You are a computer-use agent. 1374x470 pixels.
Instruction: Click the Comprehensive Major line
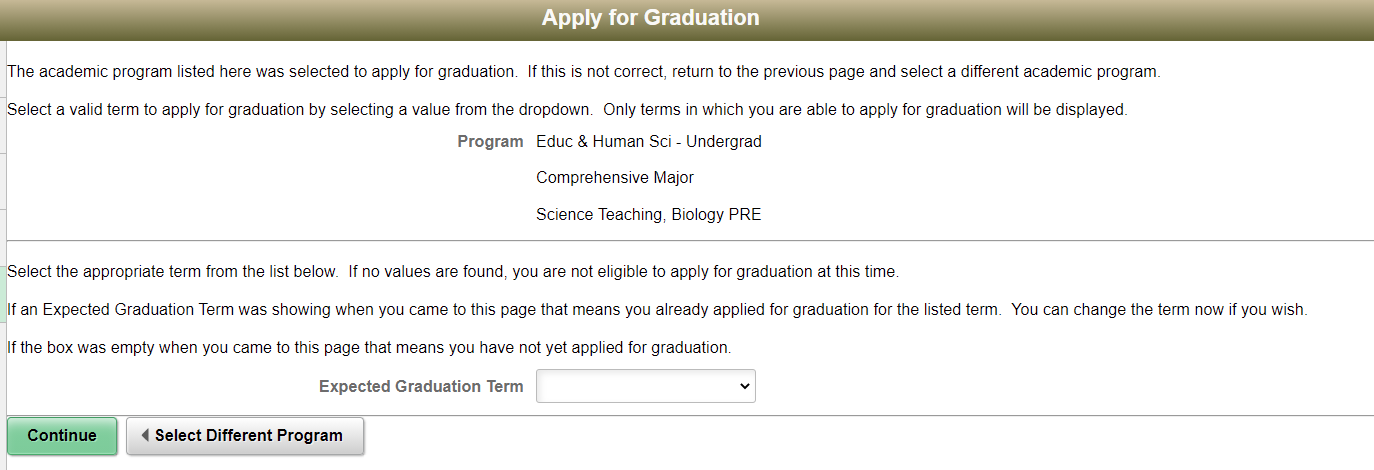pyautogui.click(x=614, y=178)
